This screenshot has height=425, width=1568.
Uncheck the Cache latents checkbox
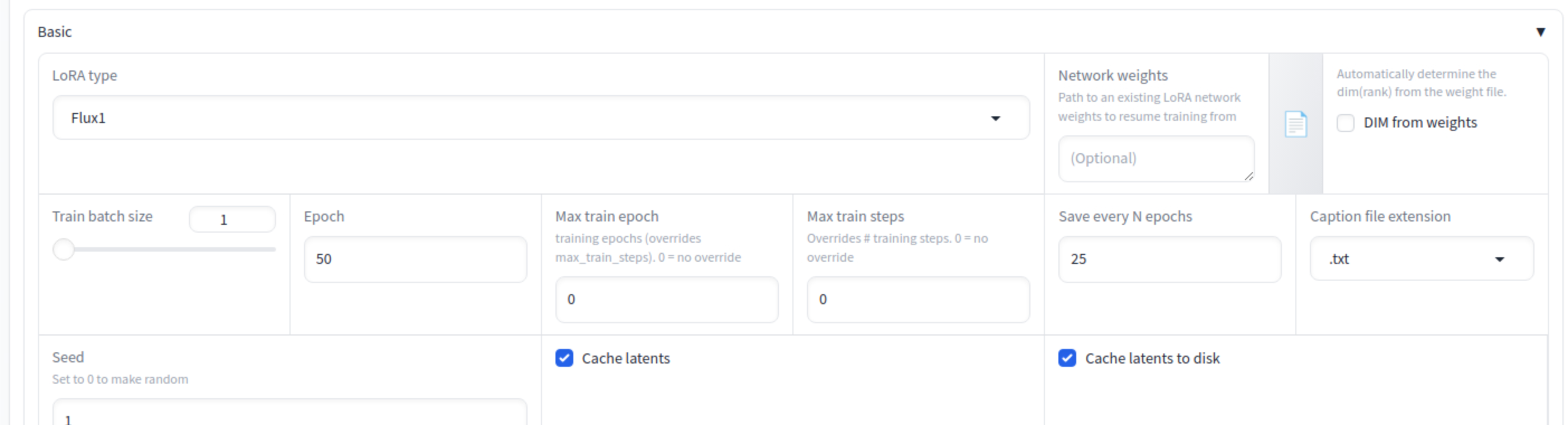pyautogui.click(x=564, y=358)
